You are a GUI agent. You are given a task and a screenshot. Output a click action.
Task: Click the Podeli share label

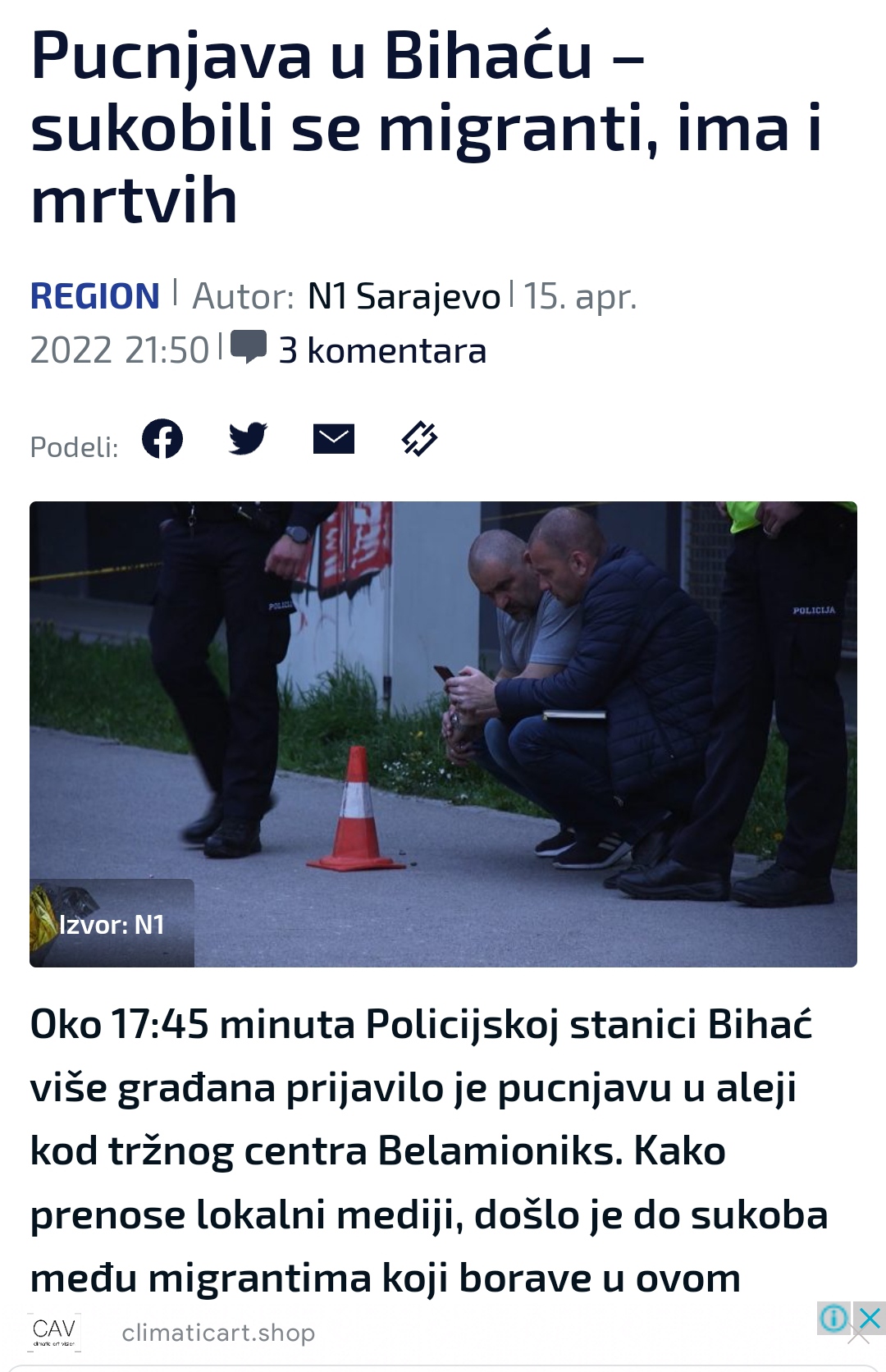(74, 446)
